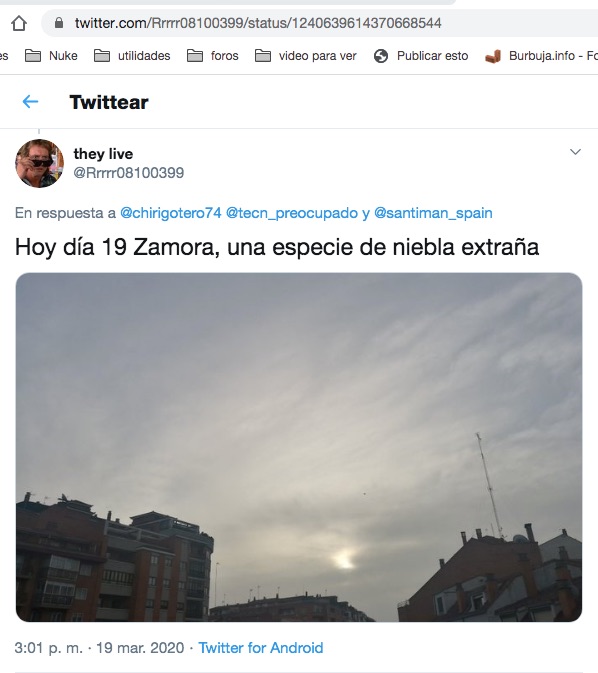Screen dimensions: 598x673
Task: Click the twitter.com URL address bar
Action: [x=319, y=23]
